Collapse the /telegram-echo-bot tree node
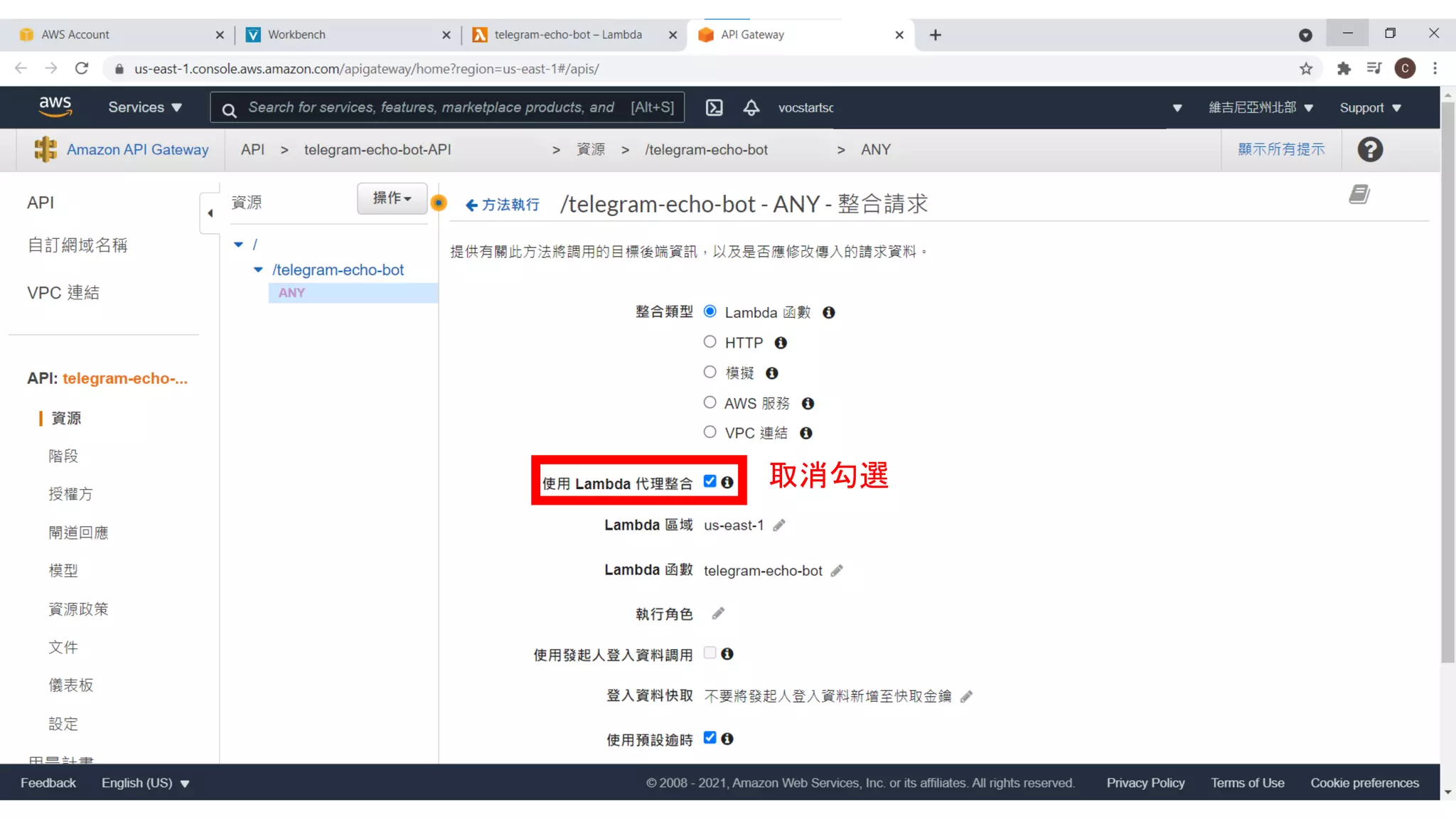The width and height of the screenshot is (1456, 819). (258, 270)
